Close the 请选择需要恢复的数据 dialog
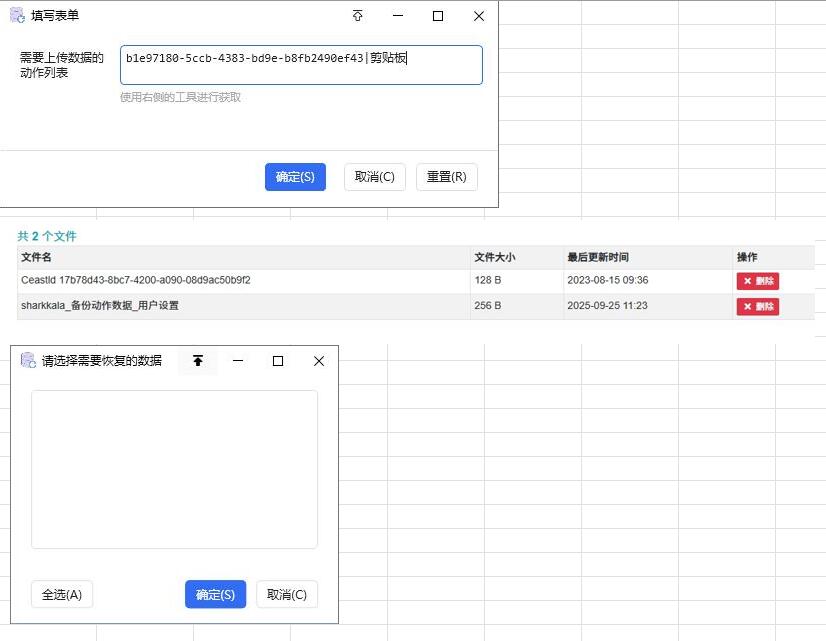 (319, 361)
